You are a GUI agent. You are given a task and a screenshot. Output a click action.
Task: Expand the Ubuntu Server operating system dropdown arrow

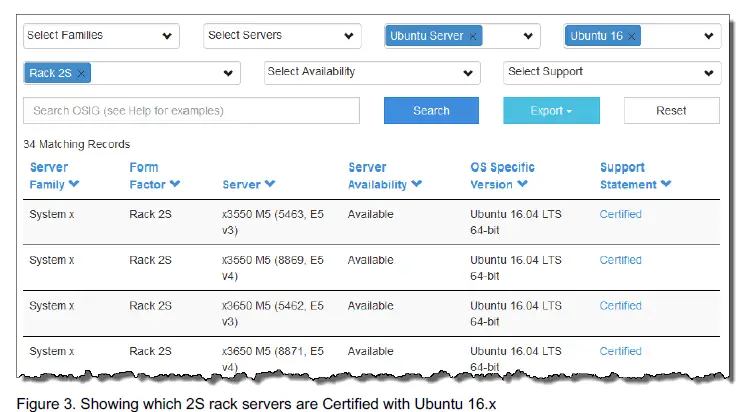[x=528, y=36]
